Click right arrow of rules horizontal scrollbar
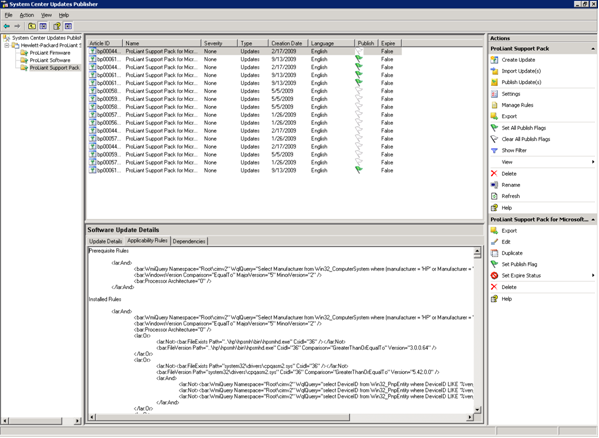This screenshot has height=438, width=599. (x=470, y=417)
